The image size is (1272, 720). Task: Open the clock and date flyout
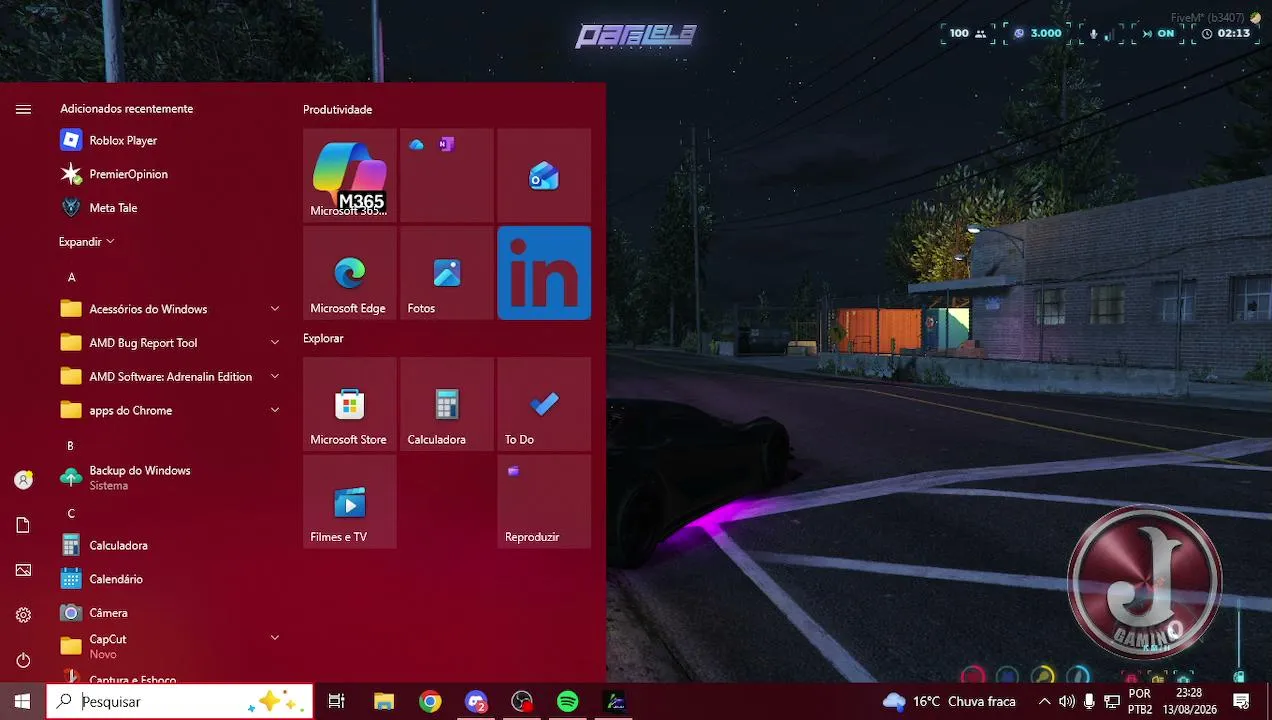click(x=1189, y=702)
